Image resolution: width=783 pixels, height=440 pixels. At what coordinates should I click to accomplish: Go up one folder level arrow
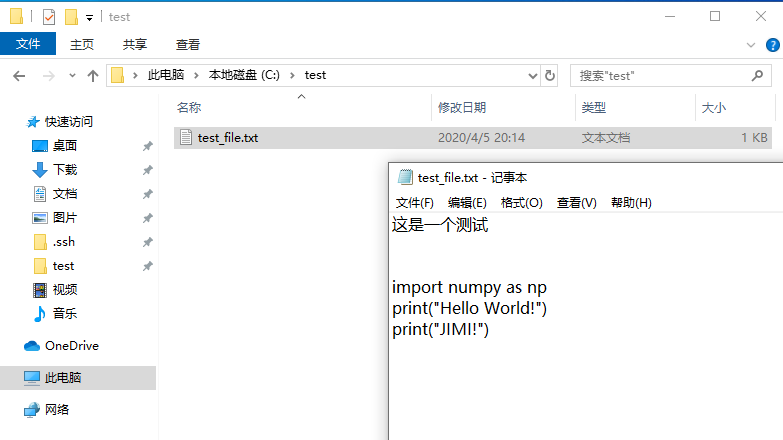tap(92, 76)
